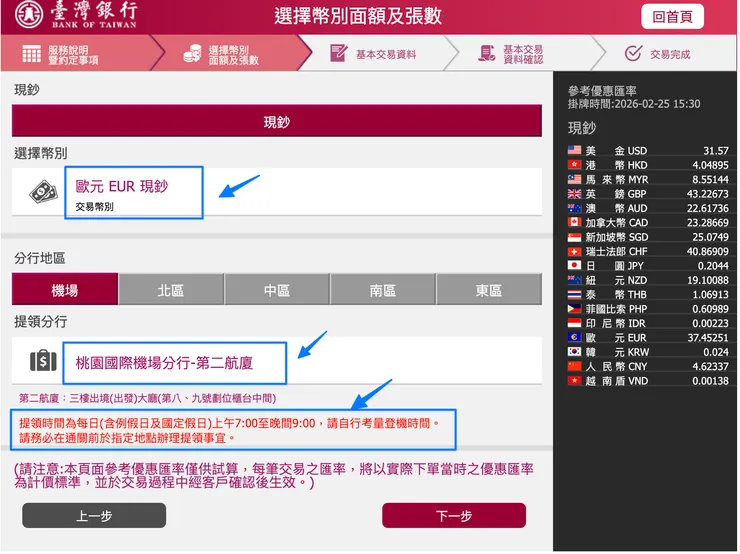
Task: Click the 掛牌時間 2026-02-25 15:30 text
Action: point(634,104)
